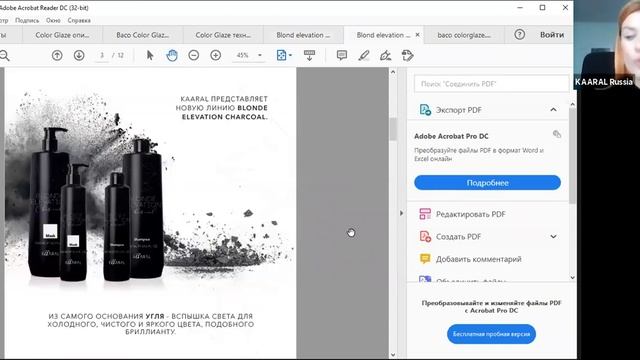Click the Экспорт PDF tool icon
This screenshot has width=640, height=360.
click(425, 110)
